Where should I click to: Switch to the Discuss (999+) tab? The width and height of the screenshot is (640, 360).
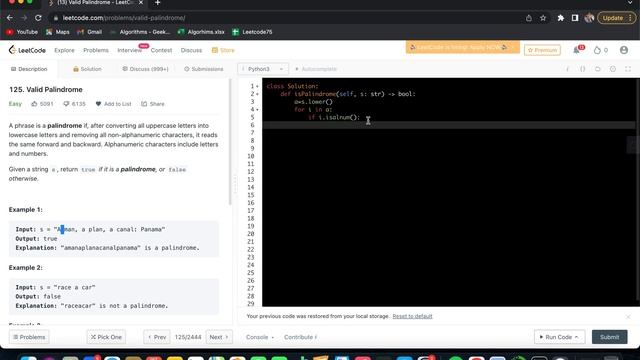click(145, 69)
